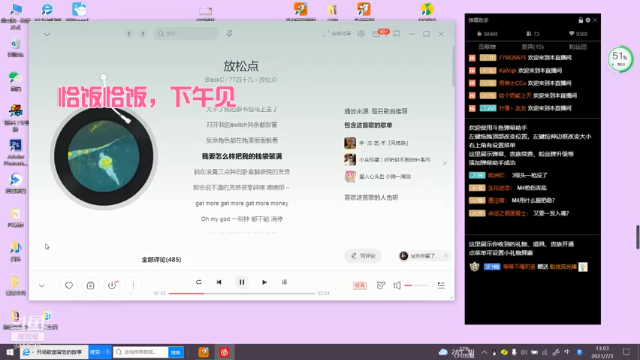Click the write comment button
The image size is (640, 360).
click(363, 256)
